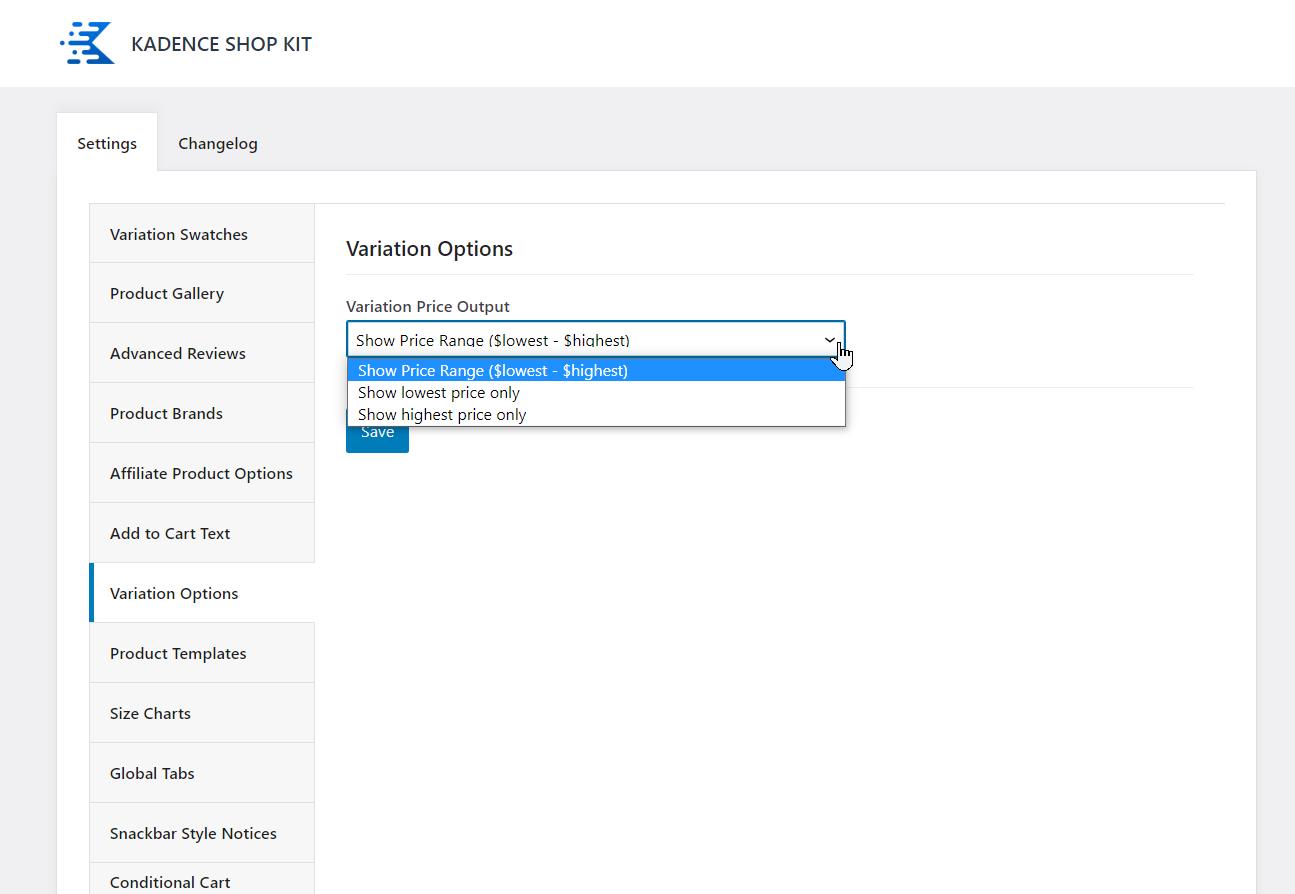Choose "Show Price Range" from the open list
Image resolution: width=1295 pixels, height=894 pixels.
coord(493,370)
